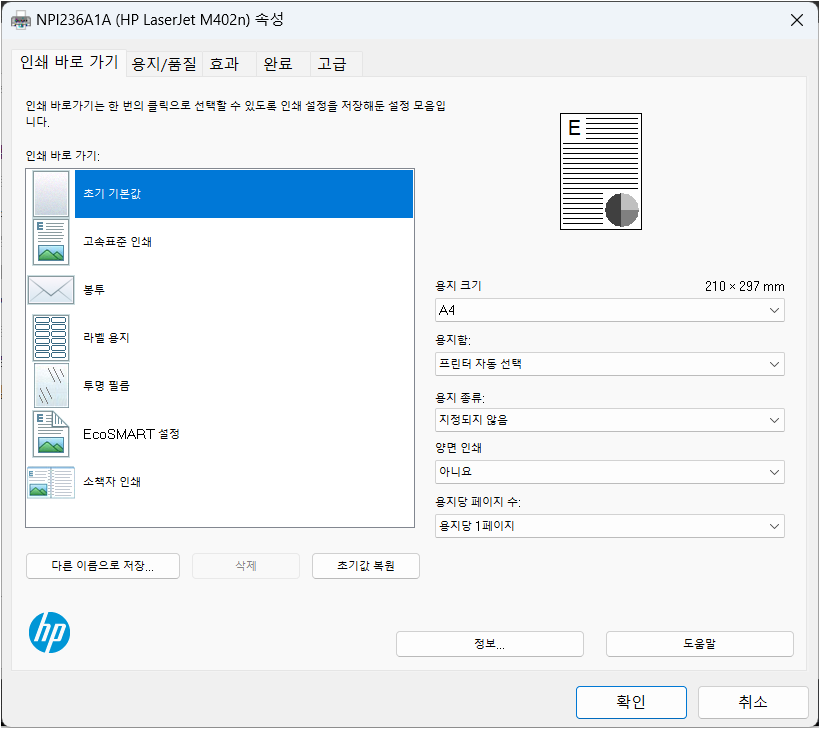Switch to the 효과 tab
Viewport: 820px width, 729px height.
coord(229,64)
